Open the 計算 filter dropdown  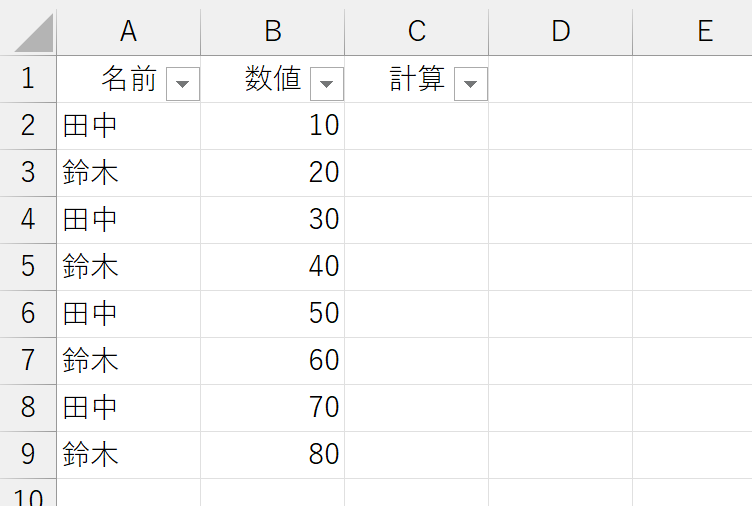pos(470,84)
